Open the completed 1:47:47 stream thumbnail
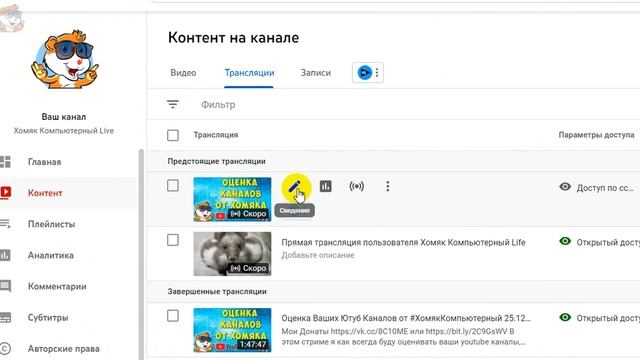This screenshot has height=360, width=640. pyautogui.click(x=232, y=330)
